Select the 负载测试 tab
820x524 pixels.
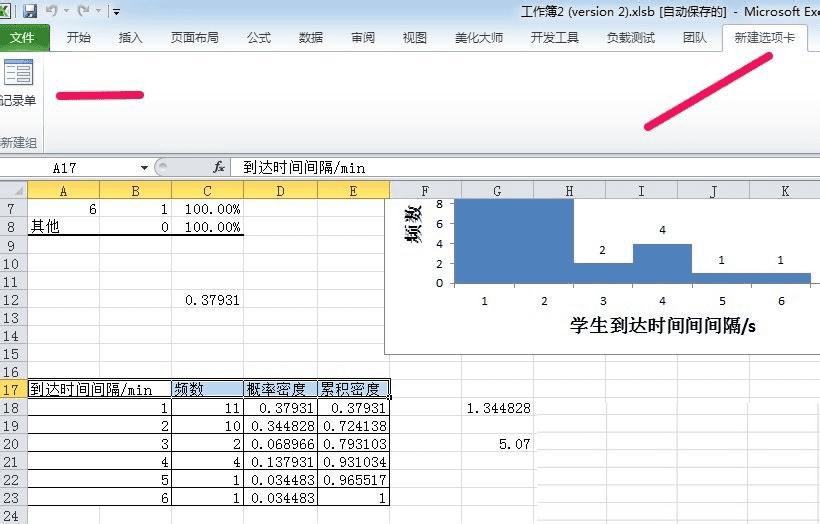(630, 38)
